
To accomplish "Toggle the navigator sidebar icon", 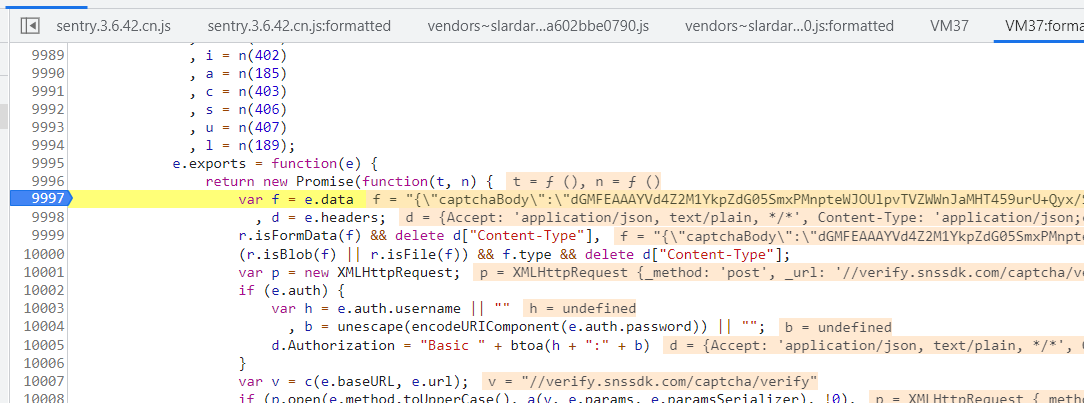I will (x=30, y=26).
